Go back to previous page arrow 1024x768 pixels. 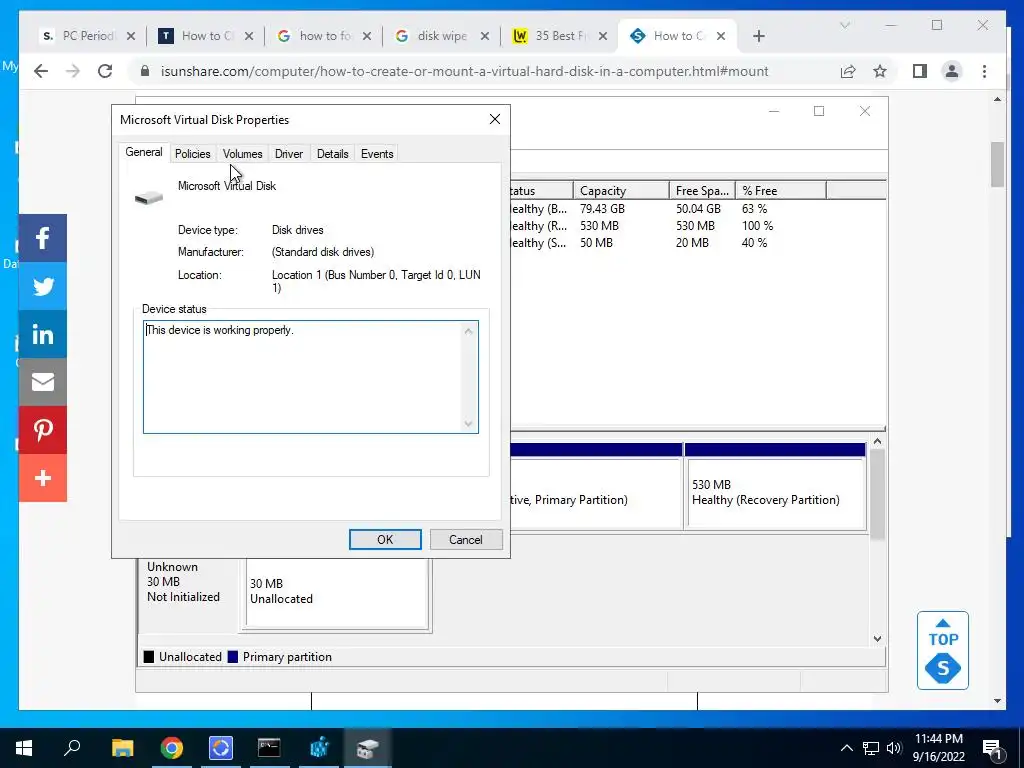(x=41, y=71)
